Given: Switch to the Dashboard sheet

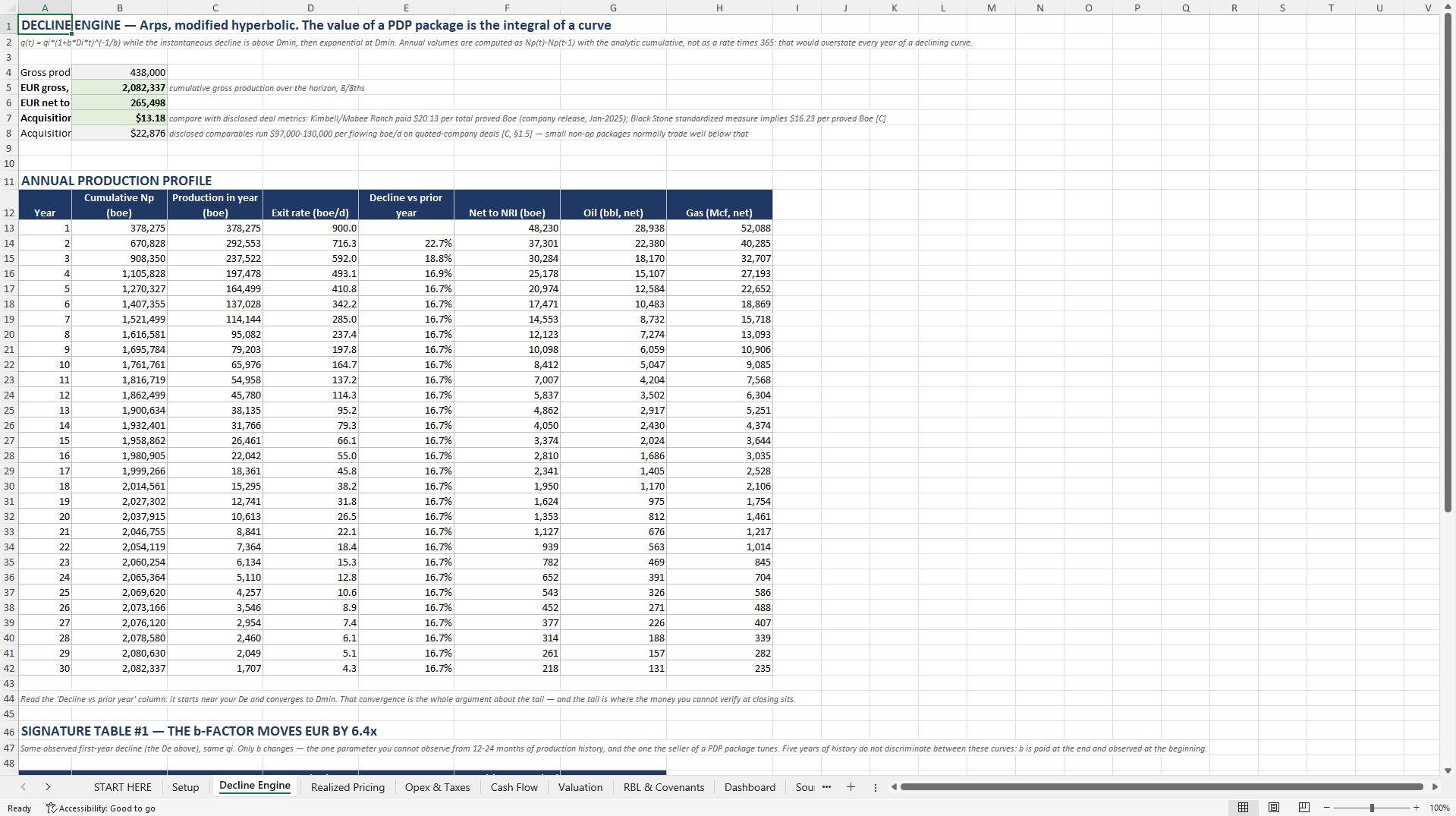Looking at the screenshot, I should 750,787.
